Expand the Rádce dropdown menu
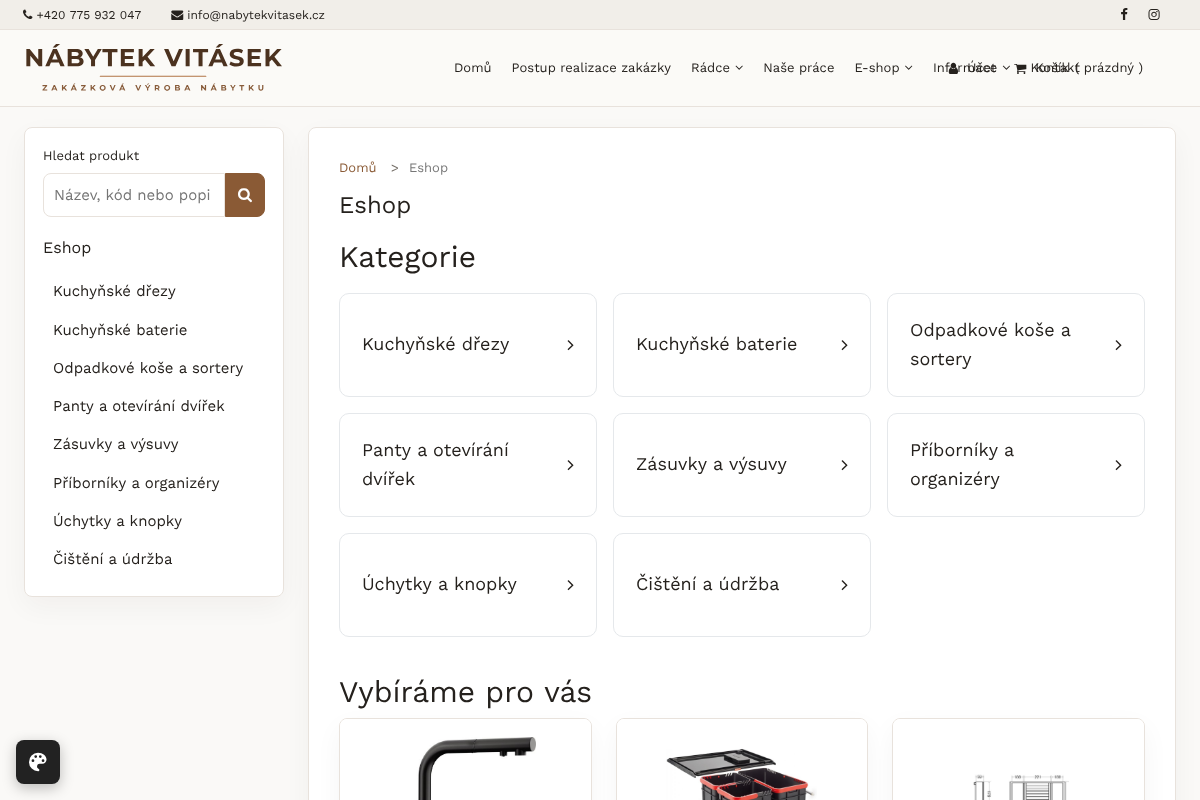Viewport: 1200px width, 800px height. pos(717,68)
